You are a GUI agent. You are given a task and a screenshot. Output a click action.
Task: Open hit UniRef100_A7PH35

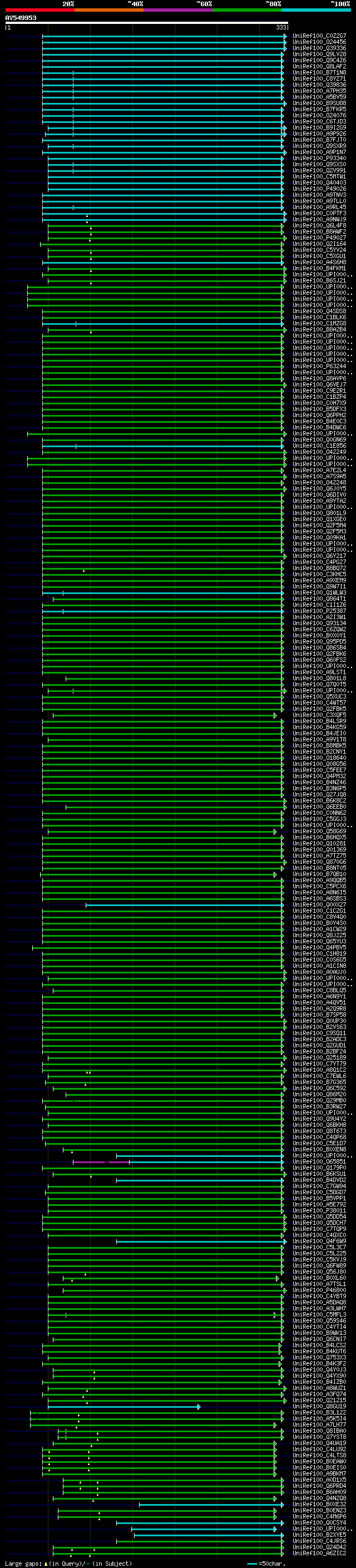[319, 91]
